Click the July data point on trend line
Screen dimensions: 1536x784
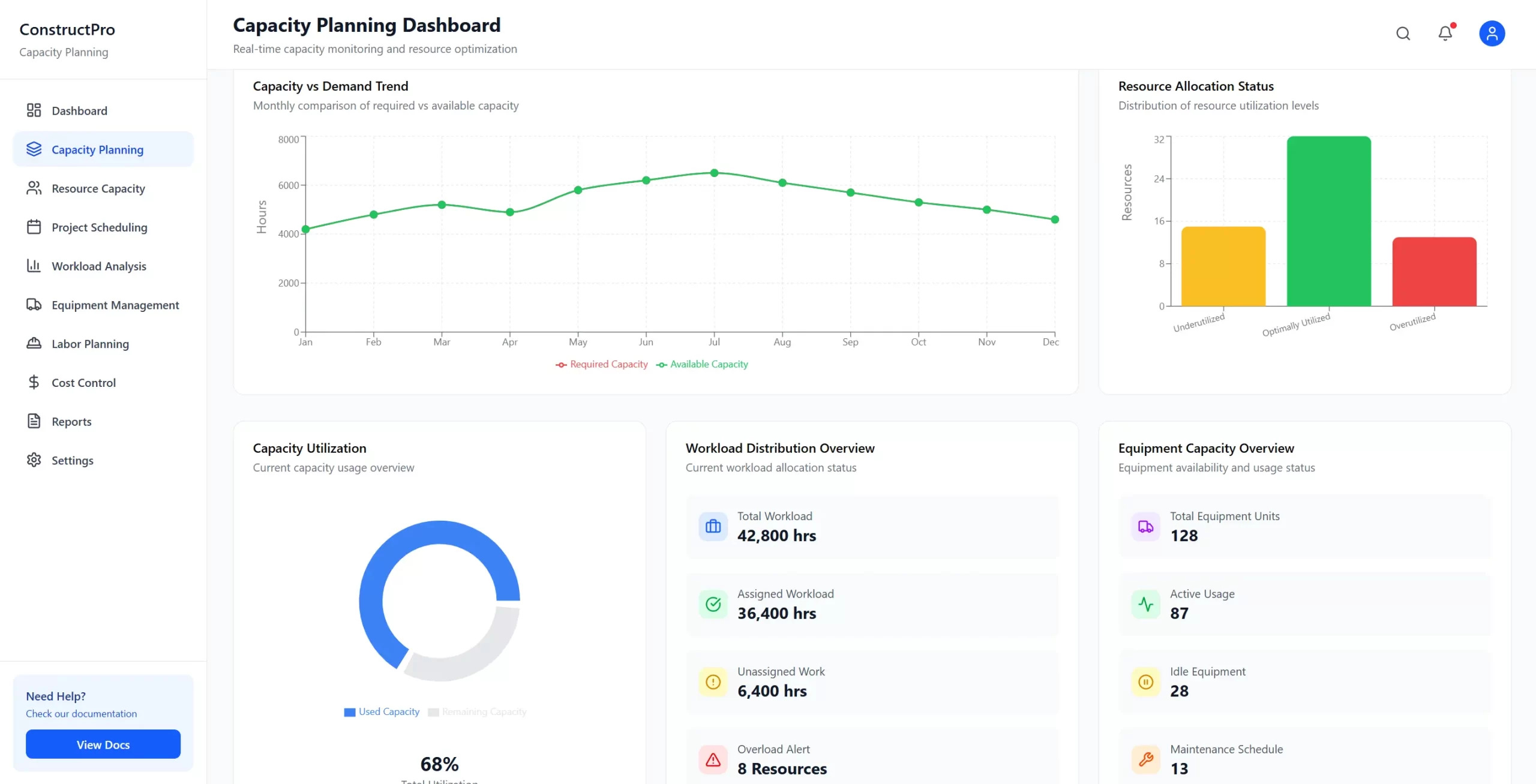pyautogui.click(x=714, y=173)
